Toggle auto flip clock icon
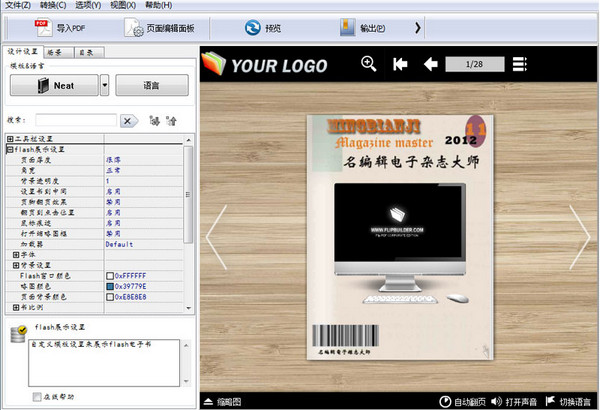The height and width of the screenshot is (410, 600). pyautogui.click(x=445, y=402)
